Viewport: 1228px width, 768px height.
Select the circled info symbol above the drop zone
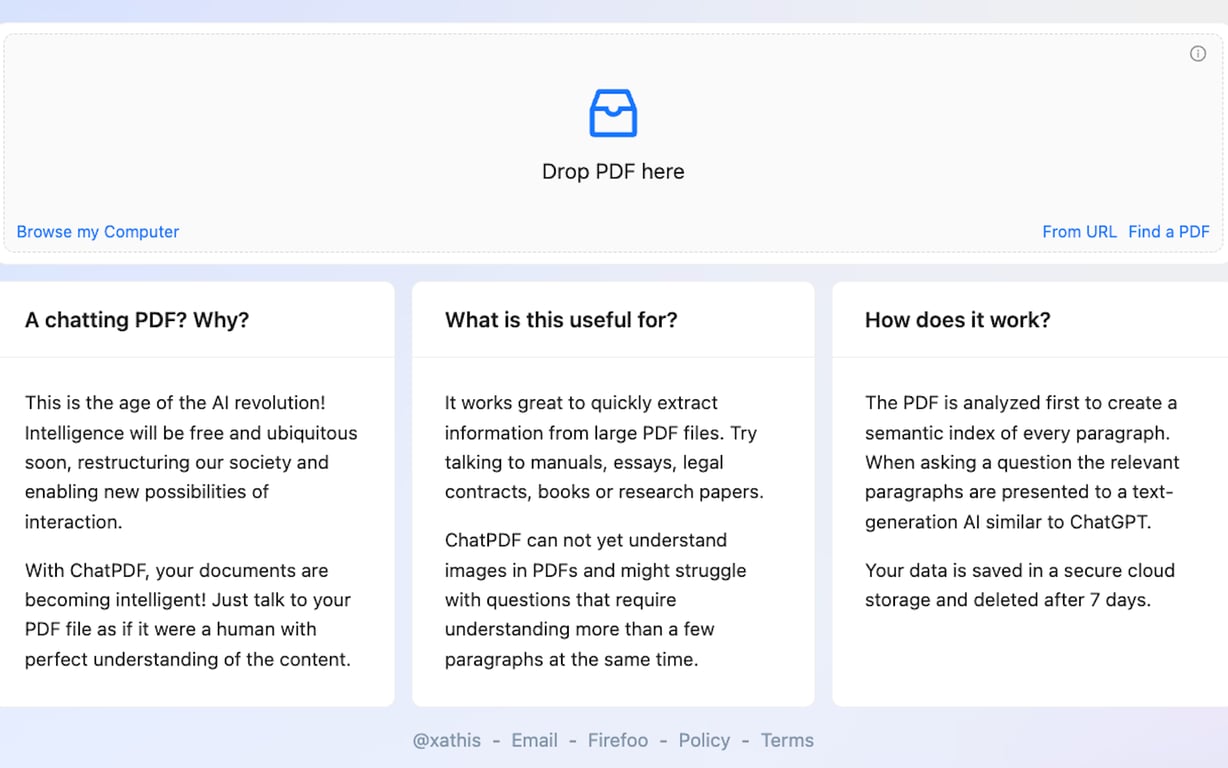click(x=1197, y=53)
